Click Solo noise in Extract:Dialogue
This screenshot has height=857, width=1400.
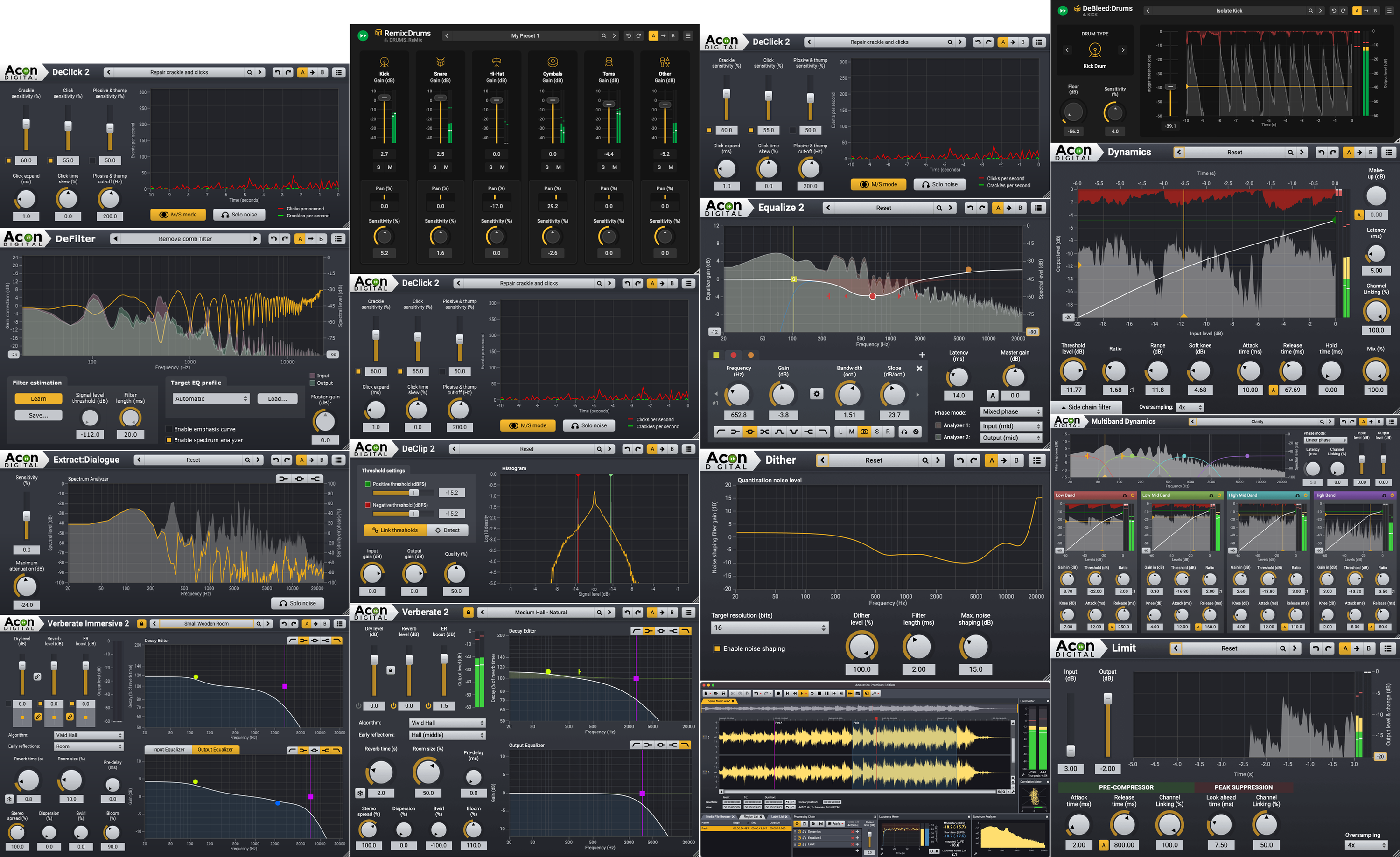tap(297, 604)
